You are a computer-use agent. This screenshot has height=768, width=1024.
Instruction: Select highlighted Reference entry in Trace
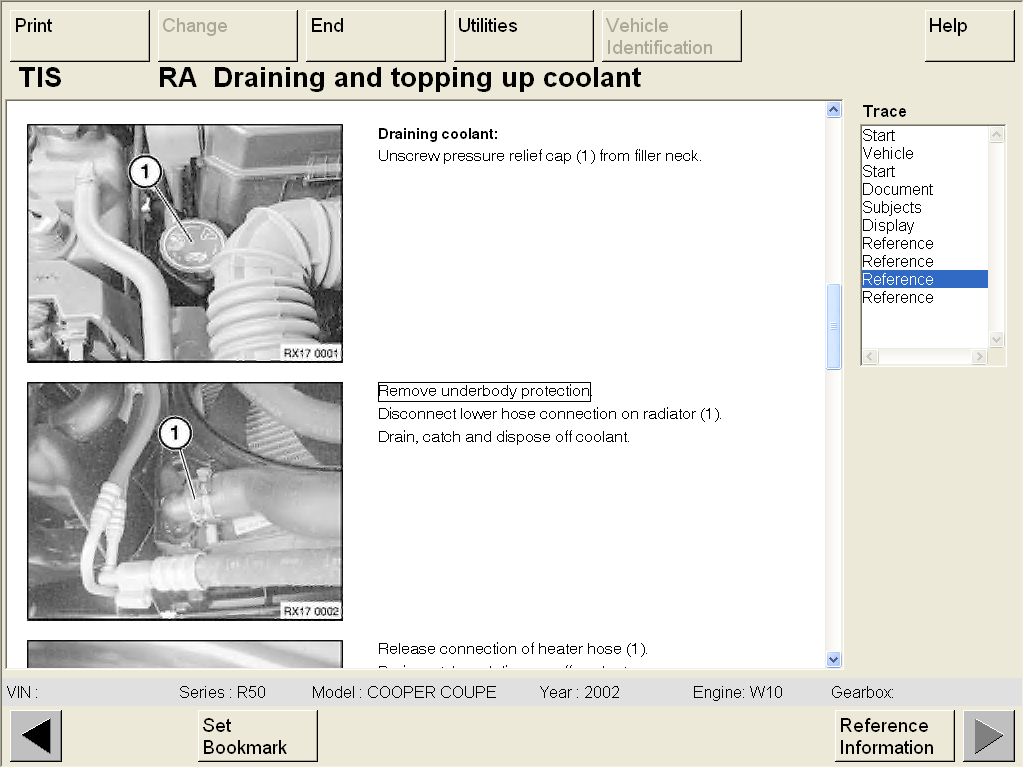click(925, 280)
